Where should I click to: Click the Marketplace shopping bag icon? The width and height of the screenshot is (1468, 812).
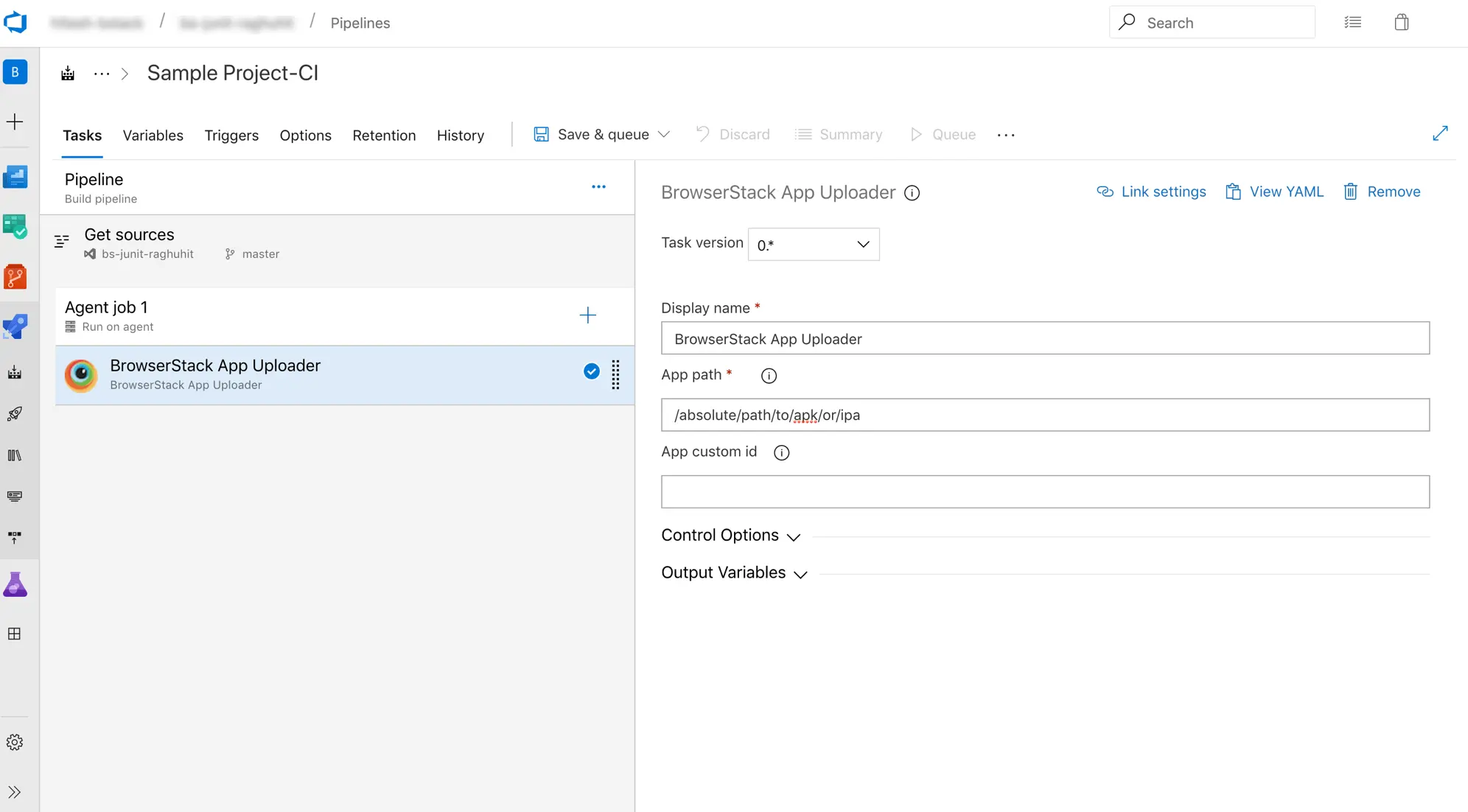coord(1401,22)
